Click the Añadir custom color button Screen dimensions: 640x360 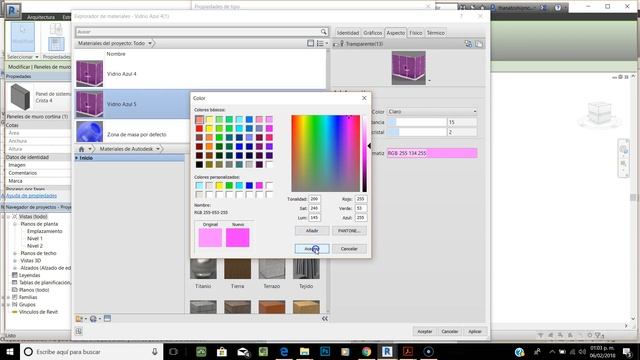pyautogui.click(x=312, y=231)
